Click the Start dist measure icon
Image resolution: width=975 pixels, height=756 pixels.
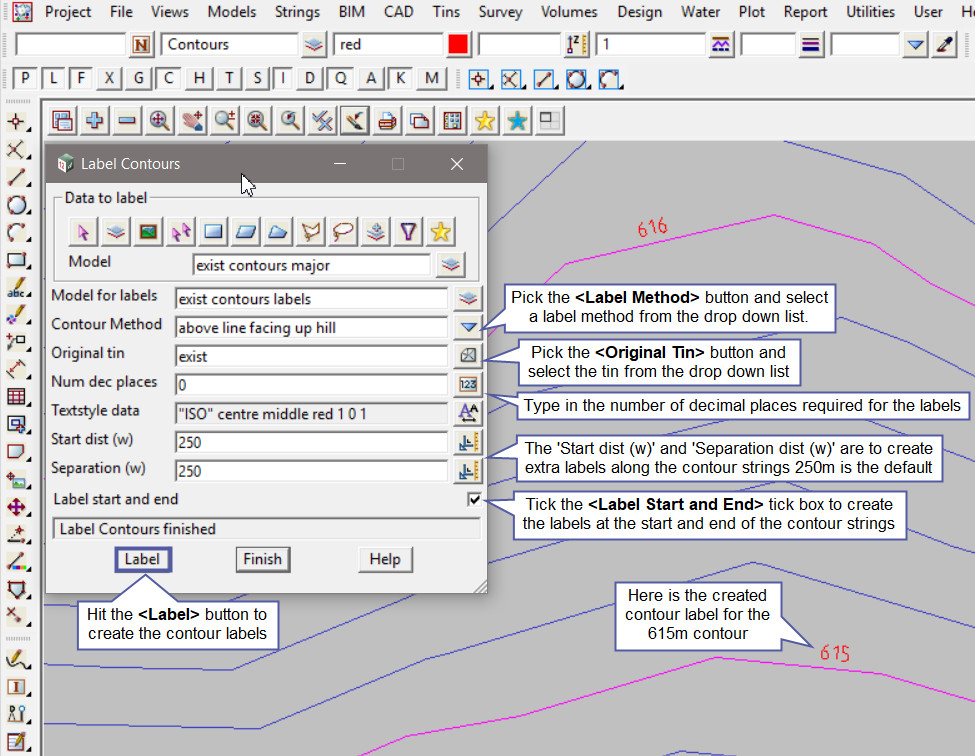[x=468, y=441]
